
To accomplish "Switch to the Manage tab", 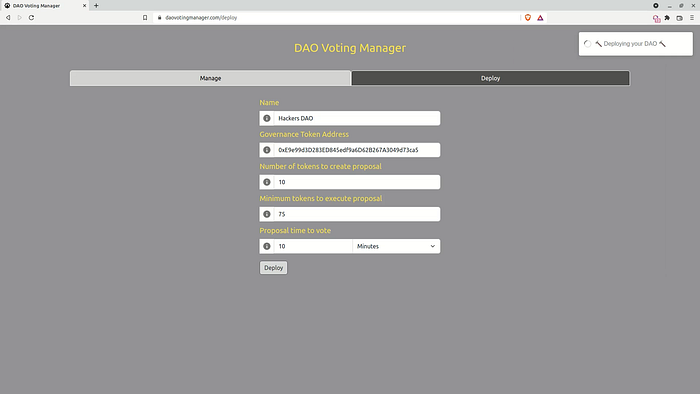I will point(210,78).
